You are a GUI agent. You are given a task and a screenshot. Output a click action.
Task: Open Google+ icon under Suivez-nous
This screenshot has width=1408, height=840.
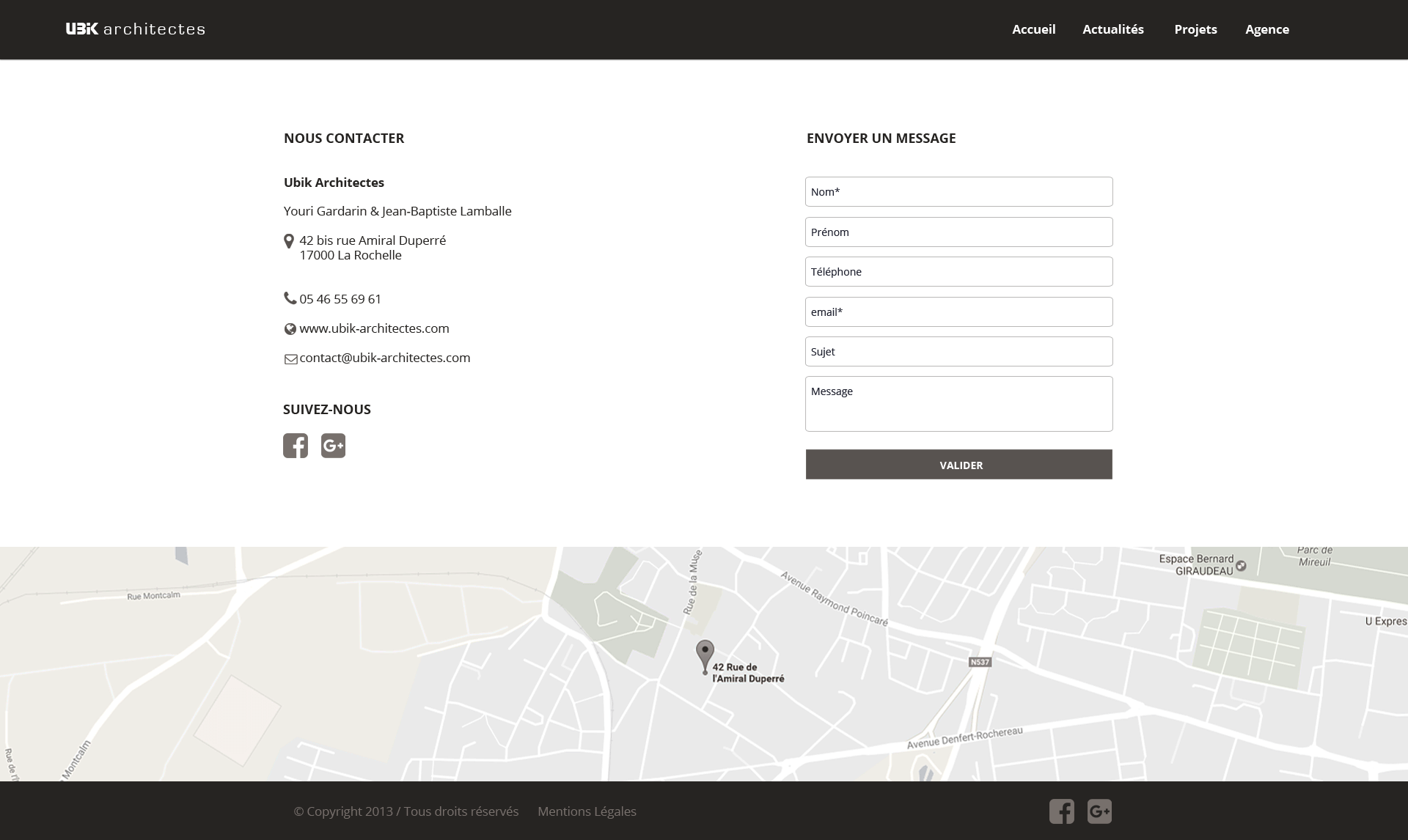(333, 446)
